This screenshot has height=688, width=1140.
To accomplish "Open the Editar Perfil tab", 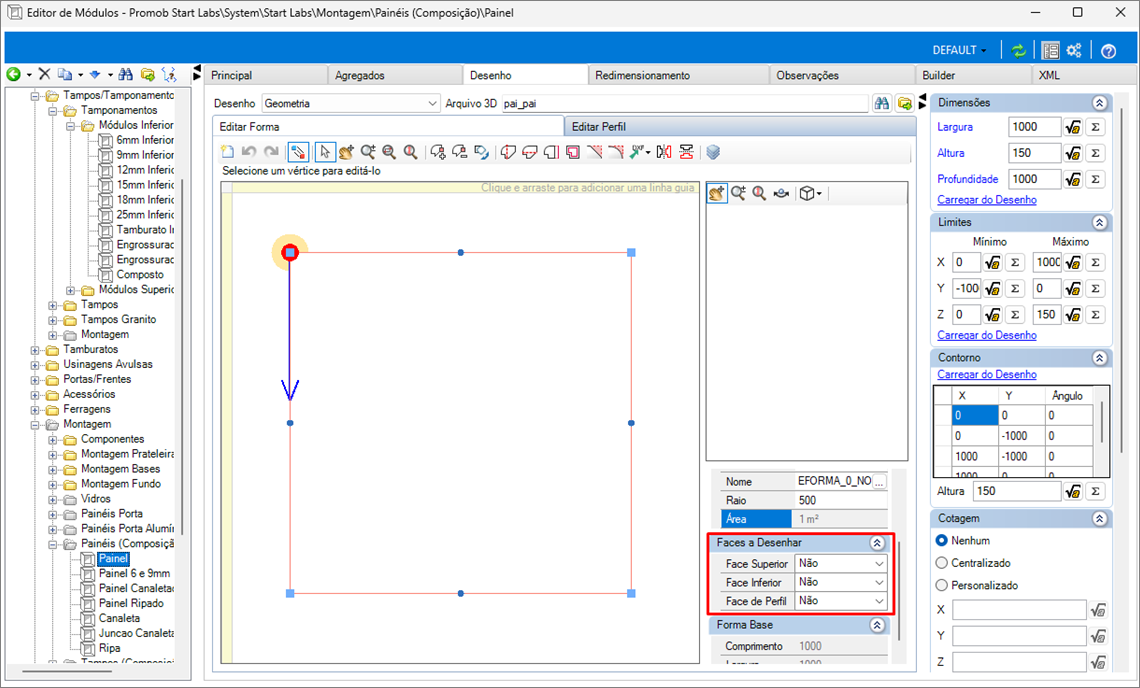I will coord(598,126).
